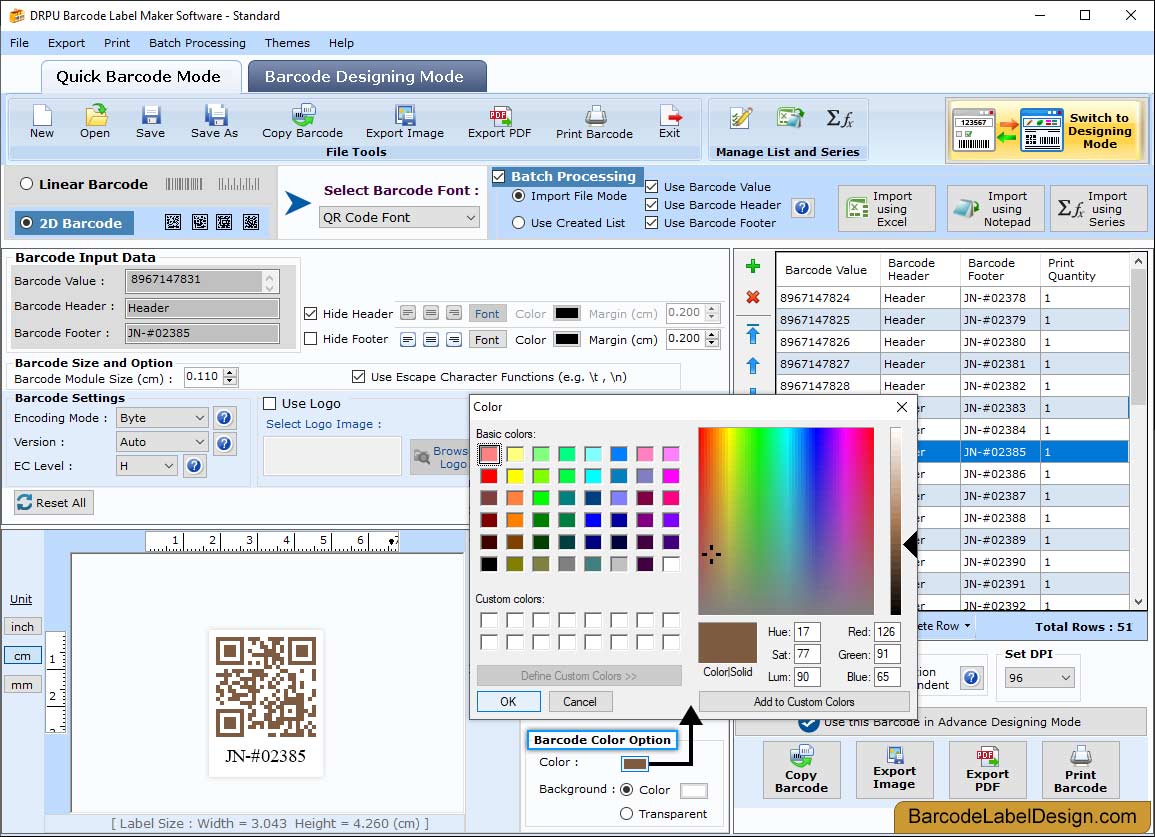
Task: Click the Exit toolbar icon
Action: [670, 121]
